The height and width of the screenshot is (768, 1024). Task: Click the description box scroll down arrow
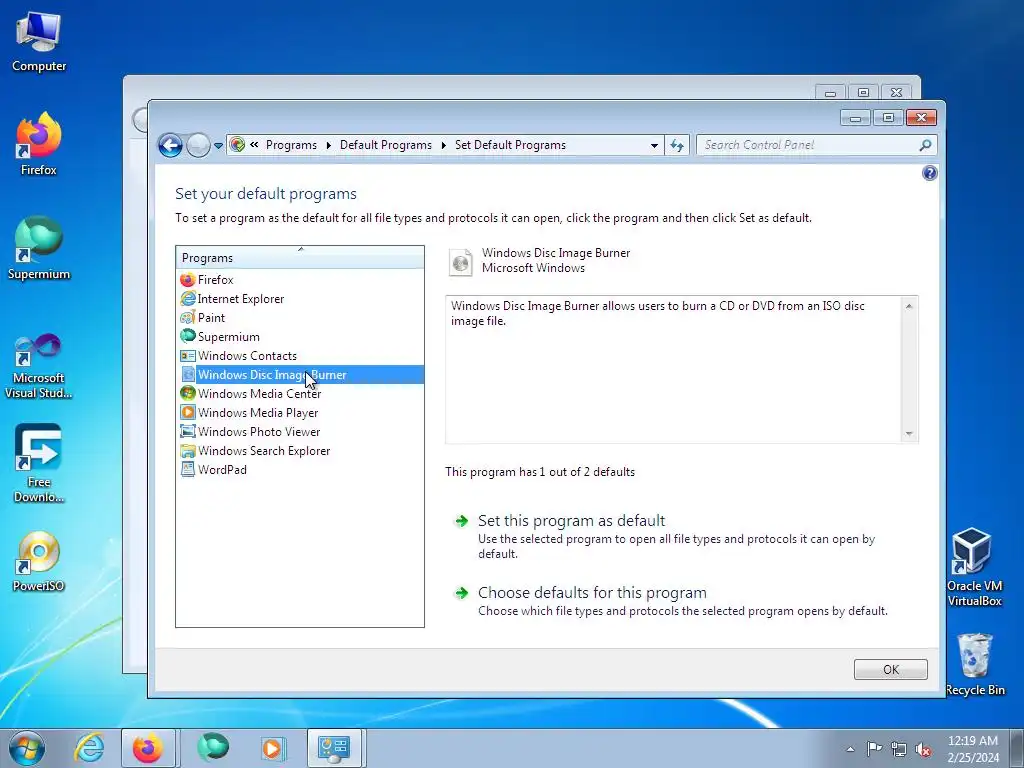pyautogui.click(x=908, y=434)
